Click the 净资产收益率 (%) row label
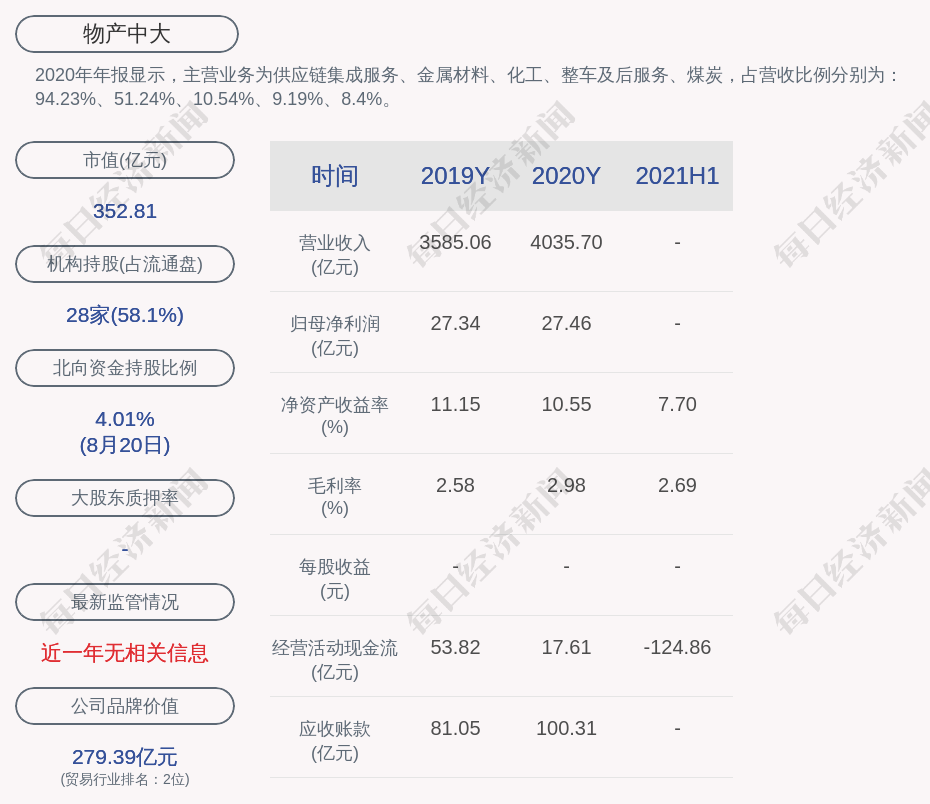Viewport: 930px width, 804px height. click(335, 416)
